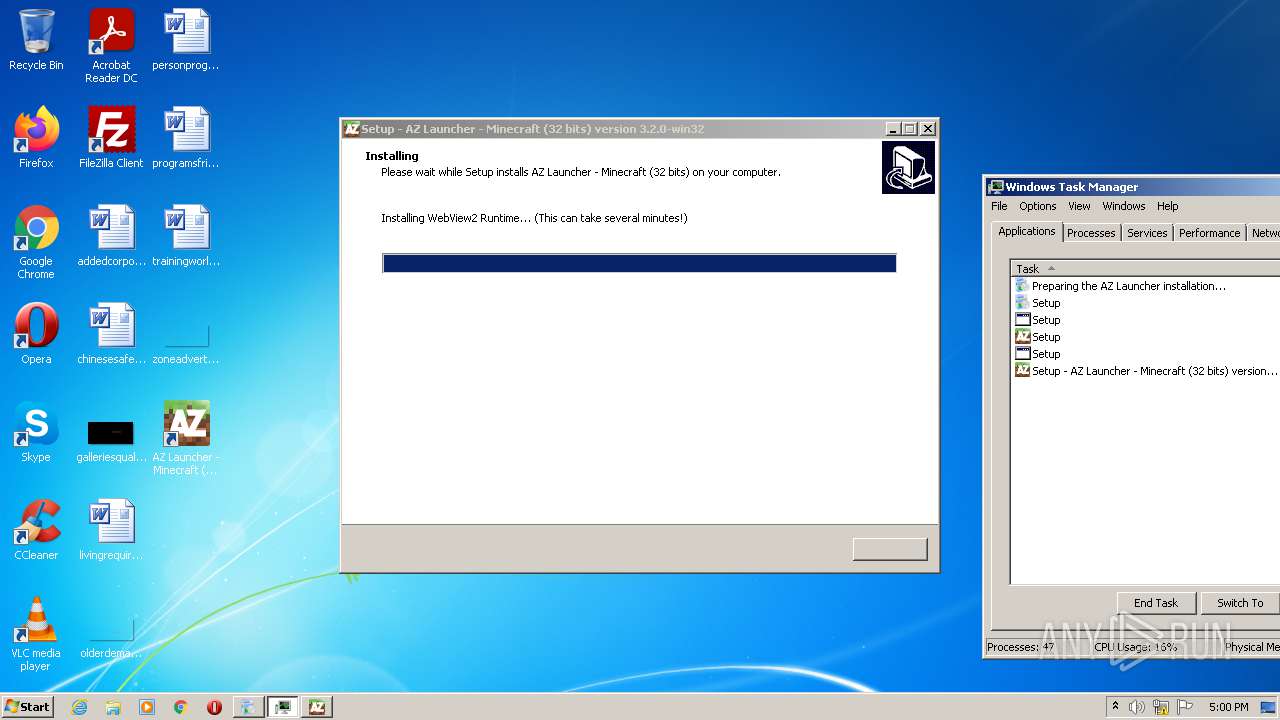Switch to the Performance tab
1280x720 pixels.
point(1209,233)
